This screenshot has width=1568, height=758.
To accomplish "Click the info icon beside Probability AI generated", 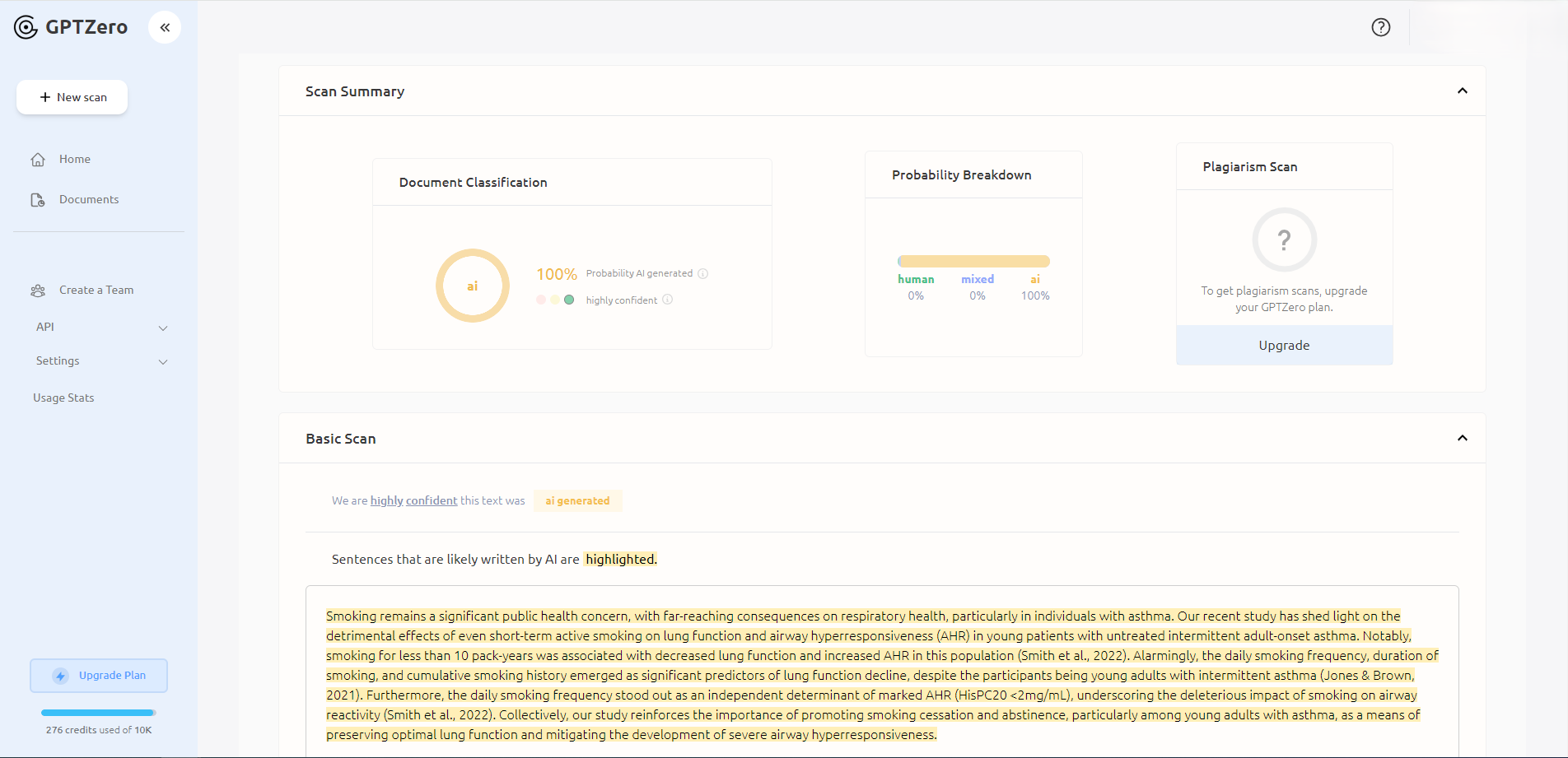I will click(x=704, y=273).
